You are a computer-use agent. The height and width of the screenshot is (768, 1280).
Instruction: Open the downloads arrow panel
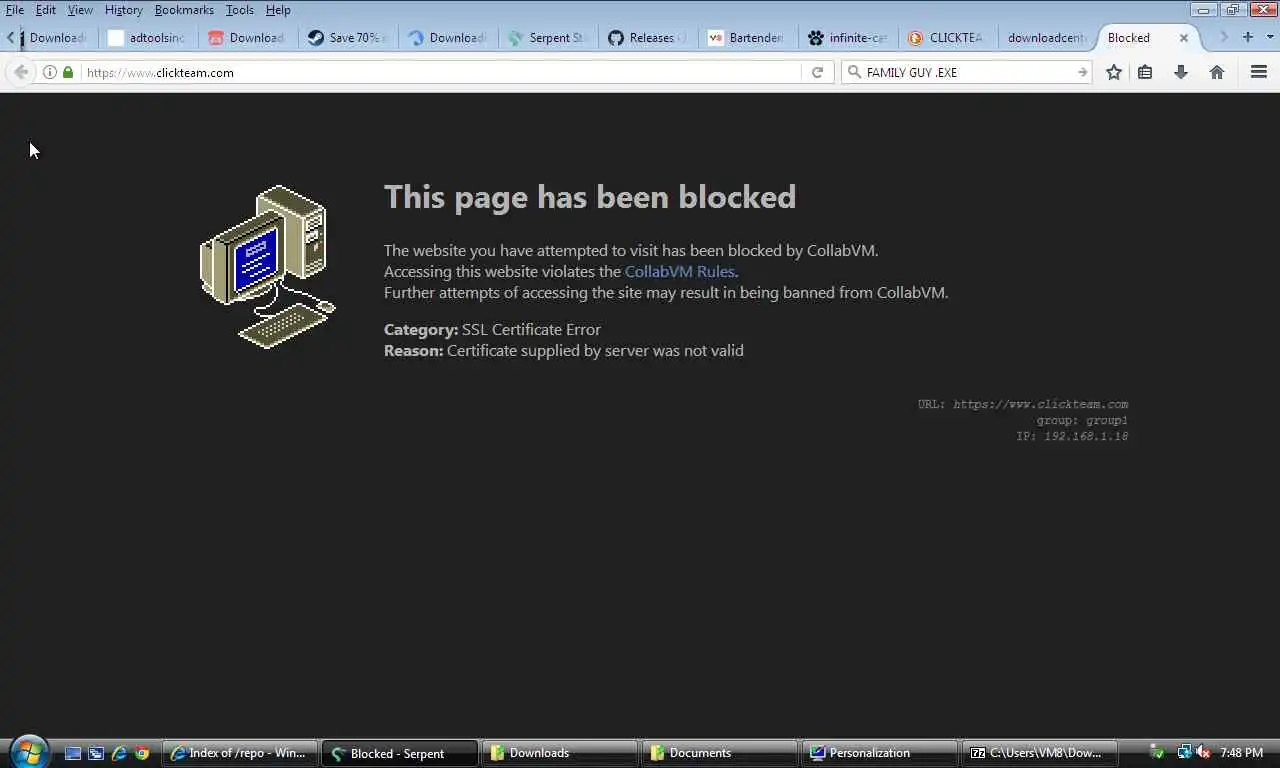coord(1181,72)
